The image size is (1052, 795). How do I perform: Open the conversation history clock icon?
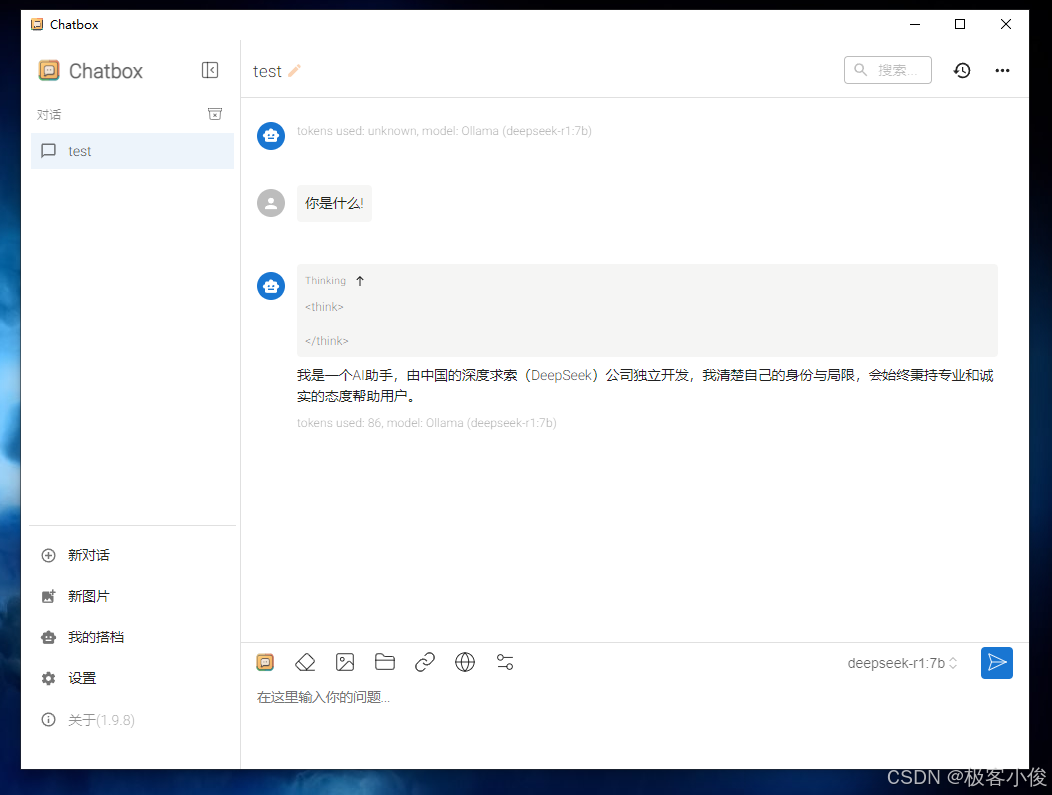(x=962, y=70)
